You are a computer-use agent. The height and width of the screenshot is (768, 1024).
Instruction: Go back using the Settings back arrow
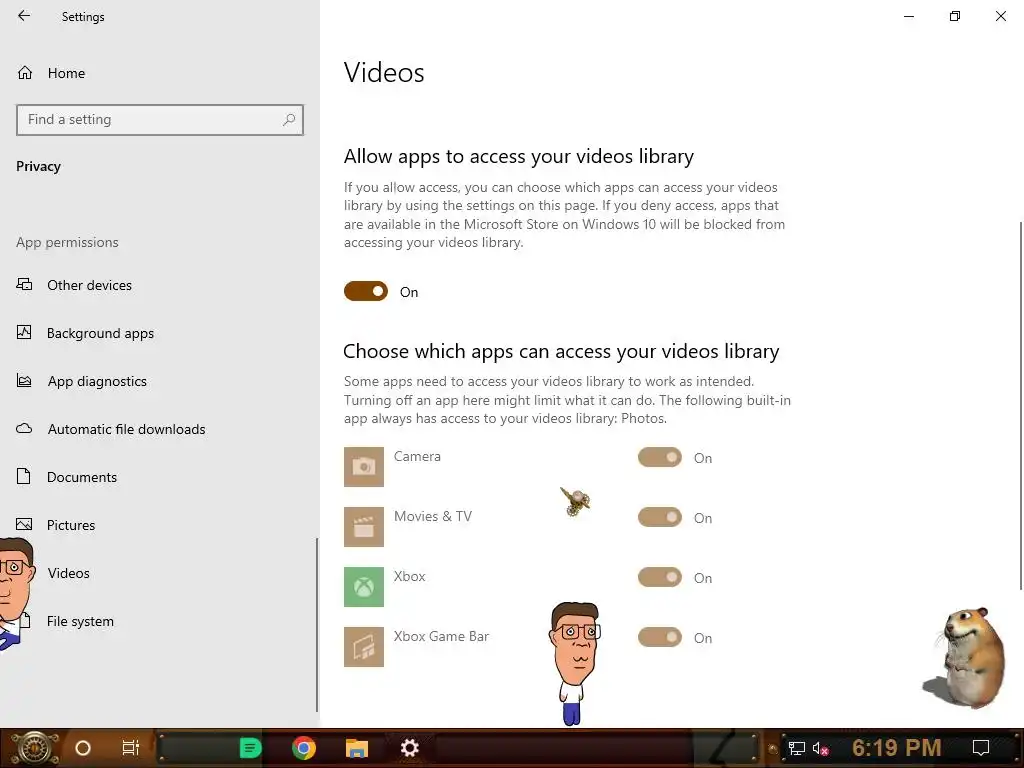coord(24,16)
